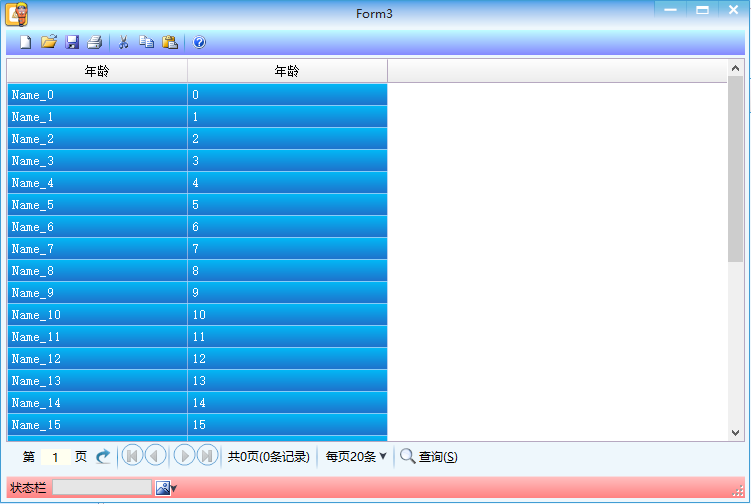Click the Print toolbar icon
The image size is (751, 504).
tap(95, 42)
